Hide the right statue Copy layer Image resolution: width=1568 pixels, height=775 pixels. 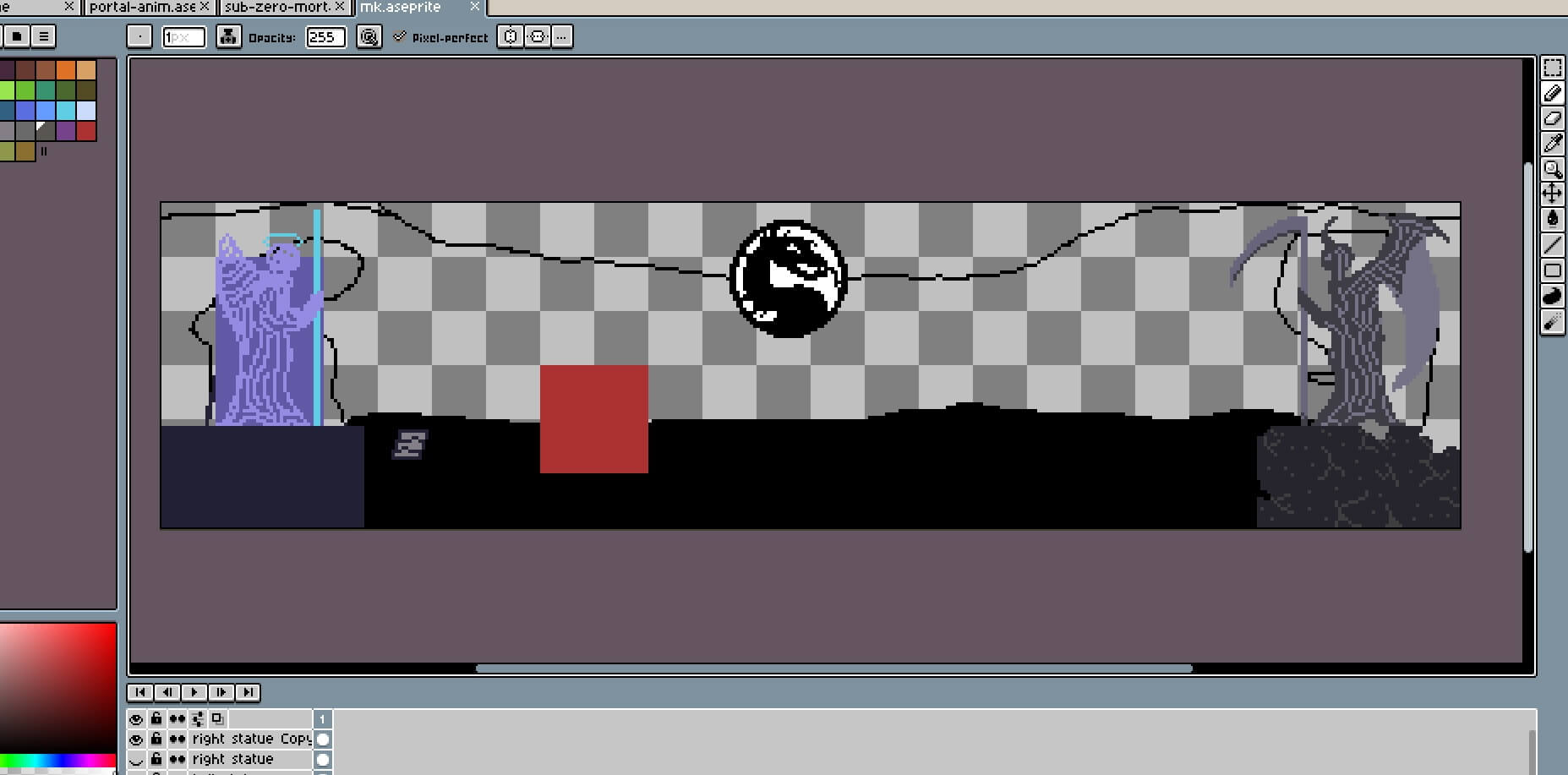point(136,739)
